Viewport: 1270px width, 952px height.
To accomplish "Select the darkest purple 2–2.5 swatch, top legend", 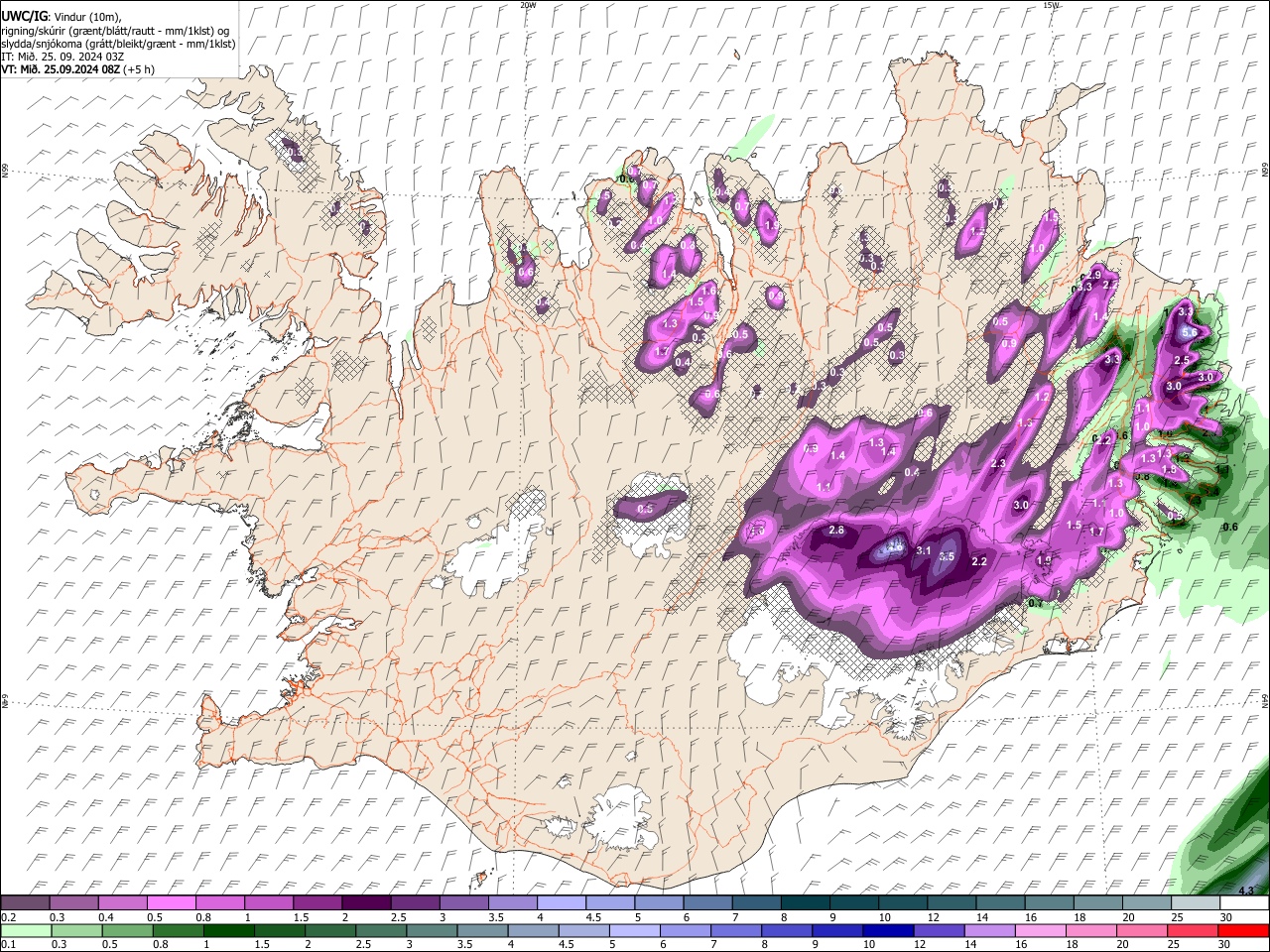I will [366, 903].
